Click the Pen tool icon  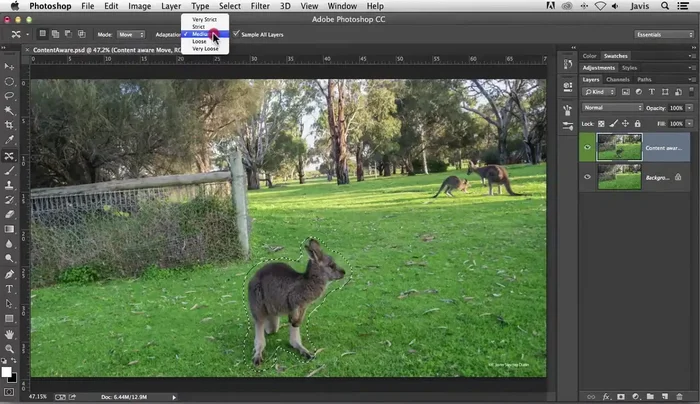9,273
